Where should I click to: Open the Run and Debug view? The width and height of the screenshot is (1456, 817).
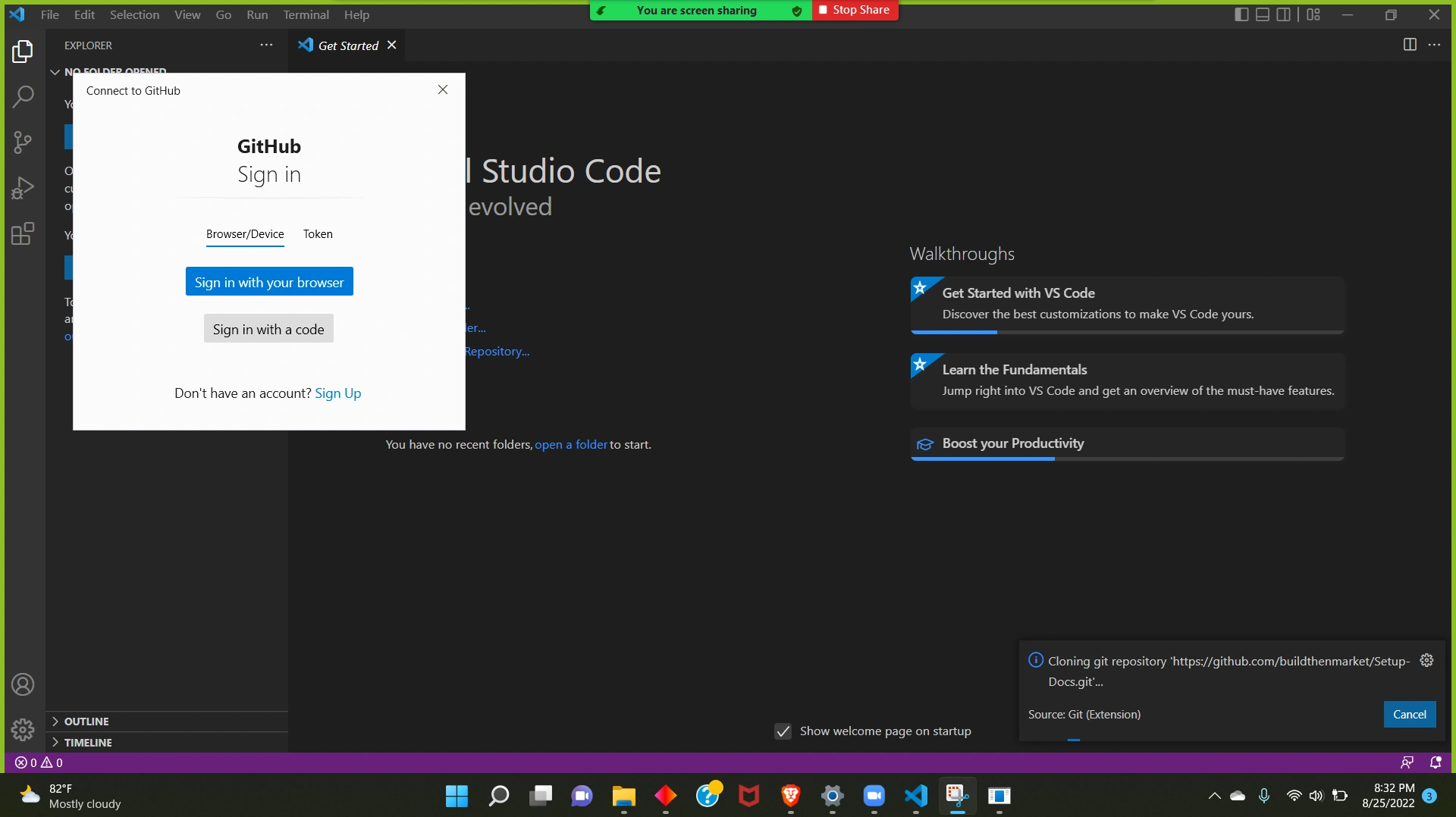click(23, 188)
